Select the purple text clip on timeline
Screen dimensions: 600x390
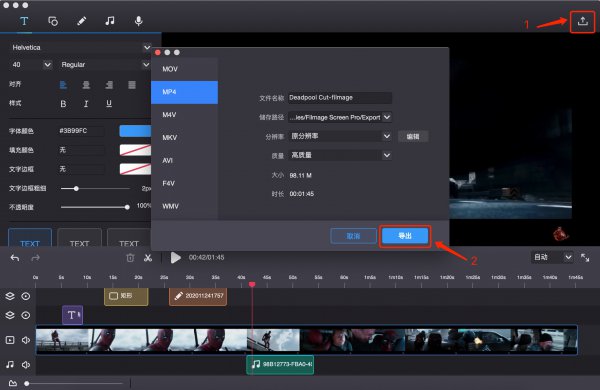point(73,315)
